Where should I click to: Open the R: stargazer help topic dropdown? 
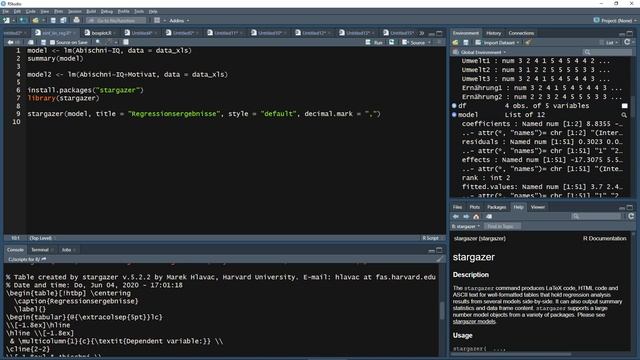[466, 226]
